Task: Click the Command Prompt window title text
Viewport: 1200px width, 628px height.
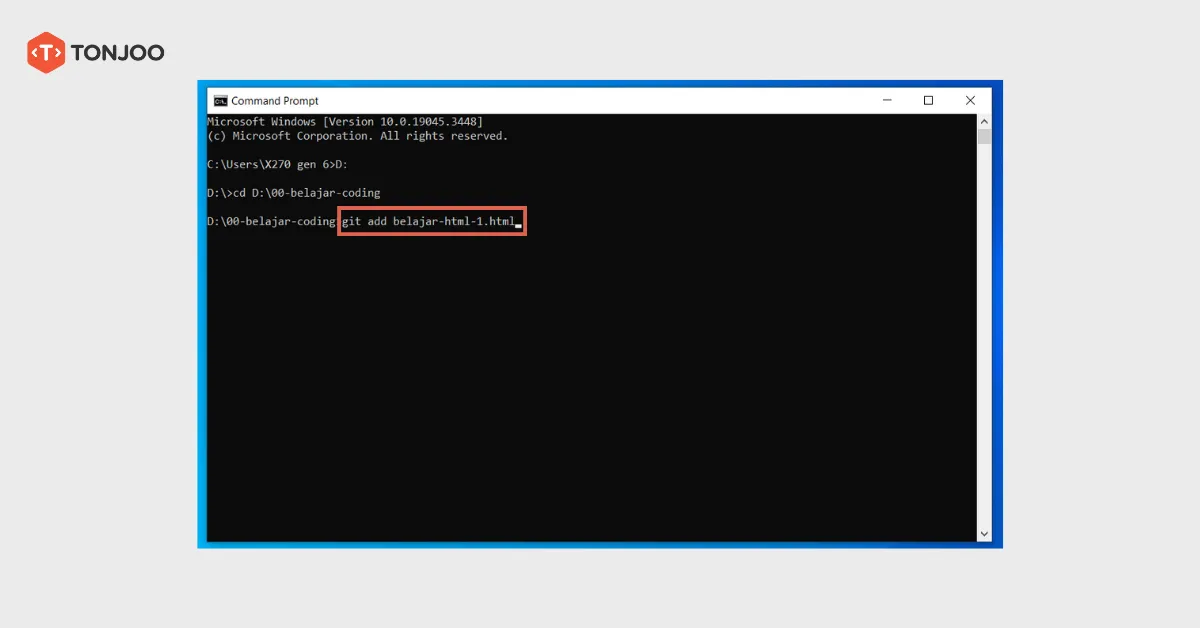Action: [275, 101]
